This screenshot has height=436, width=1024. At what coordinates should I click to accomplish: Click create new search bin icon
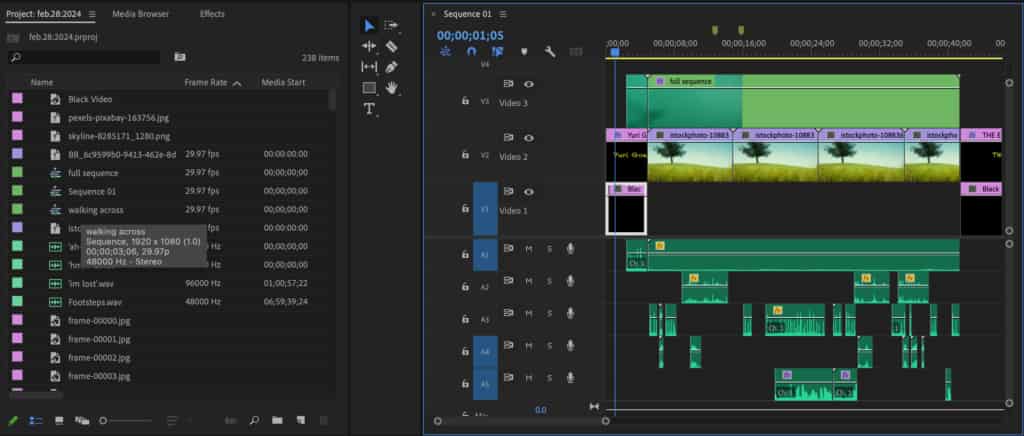(x=180, y=57)
